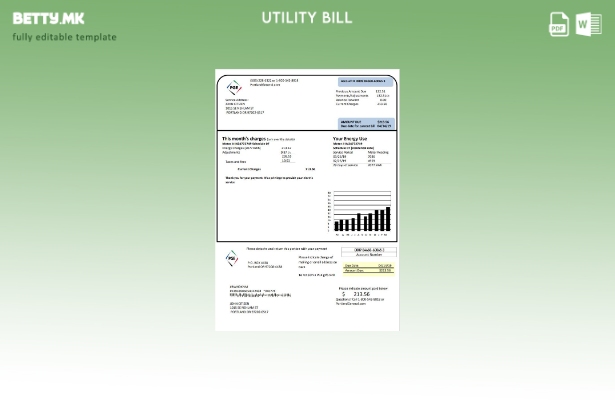Click the service address block
Viewport: 615px width, 400px height.
(x=245, y=106)
